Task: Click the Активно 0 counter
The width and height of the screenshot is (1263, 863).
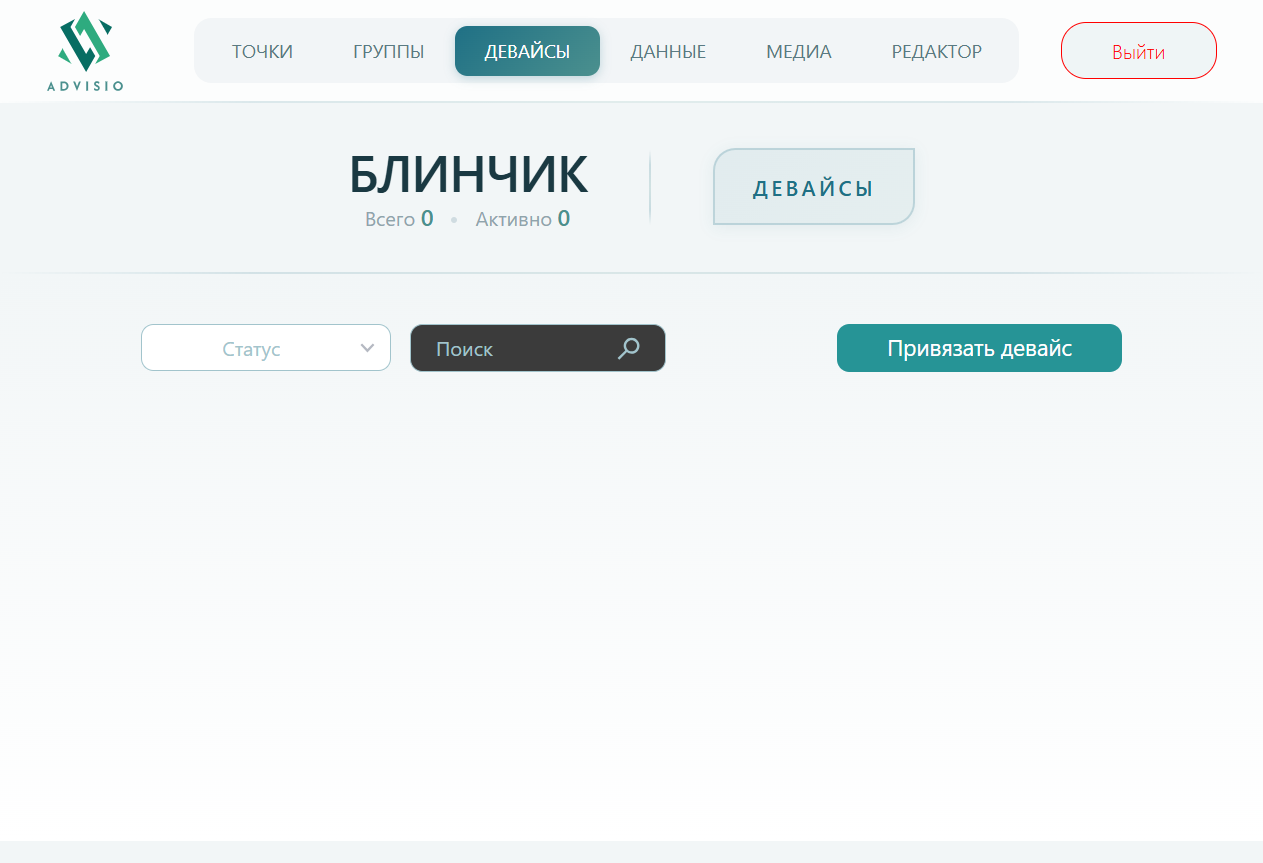Action: tap(522, 219)
